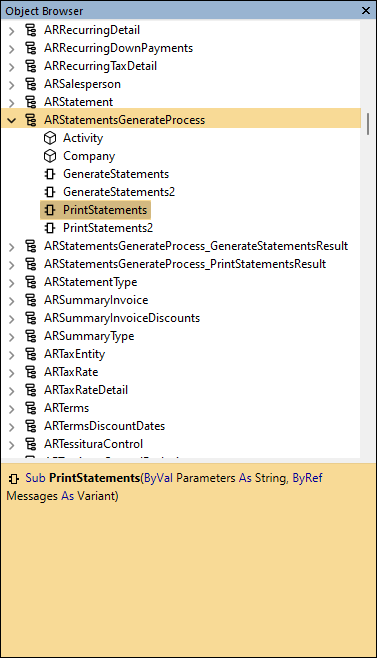Click the ARRecurringDetail class icon
This screenshot has height=658, width=377.
coord(31,30)
